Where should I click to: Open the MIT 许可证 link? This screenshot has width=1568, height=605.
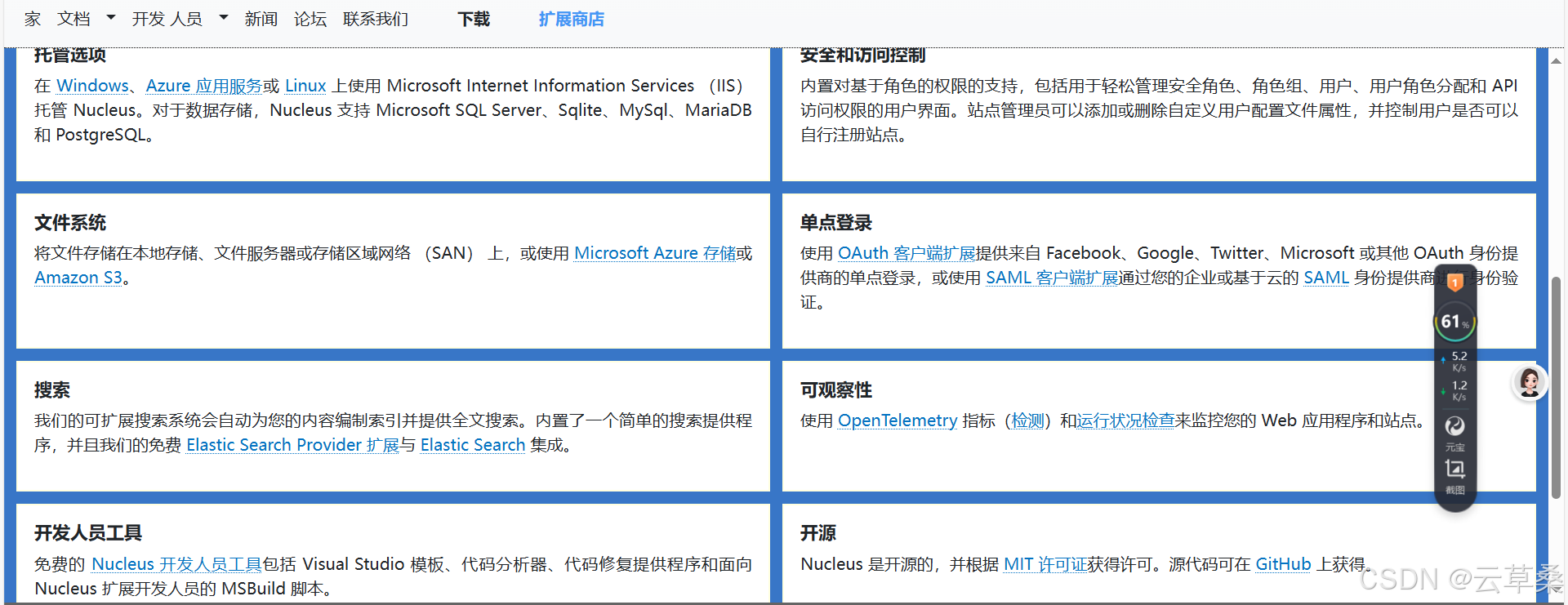(x=1045, y=564)
